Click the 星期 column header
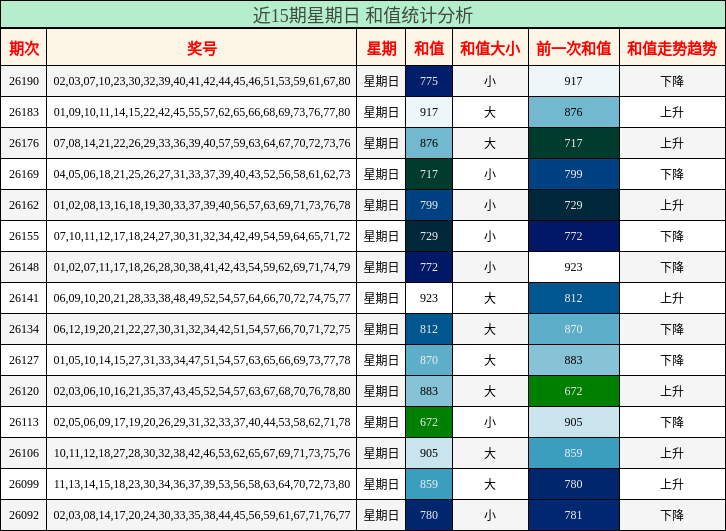Viewport: 726px width, 531px height. (381, 48)
